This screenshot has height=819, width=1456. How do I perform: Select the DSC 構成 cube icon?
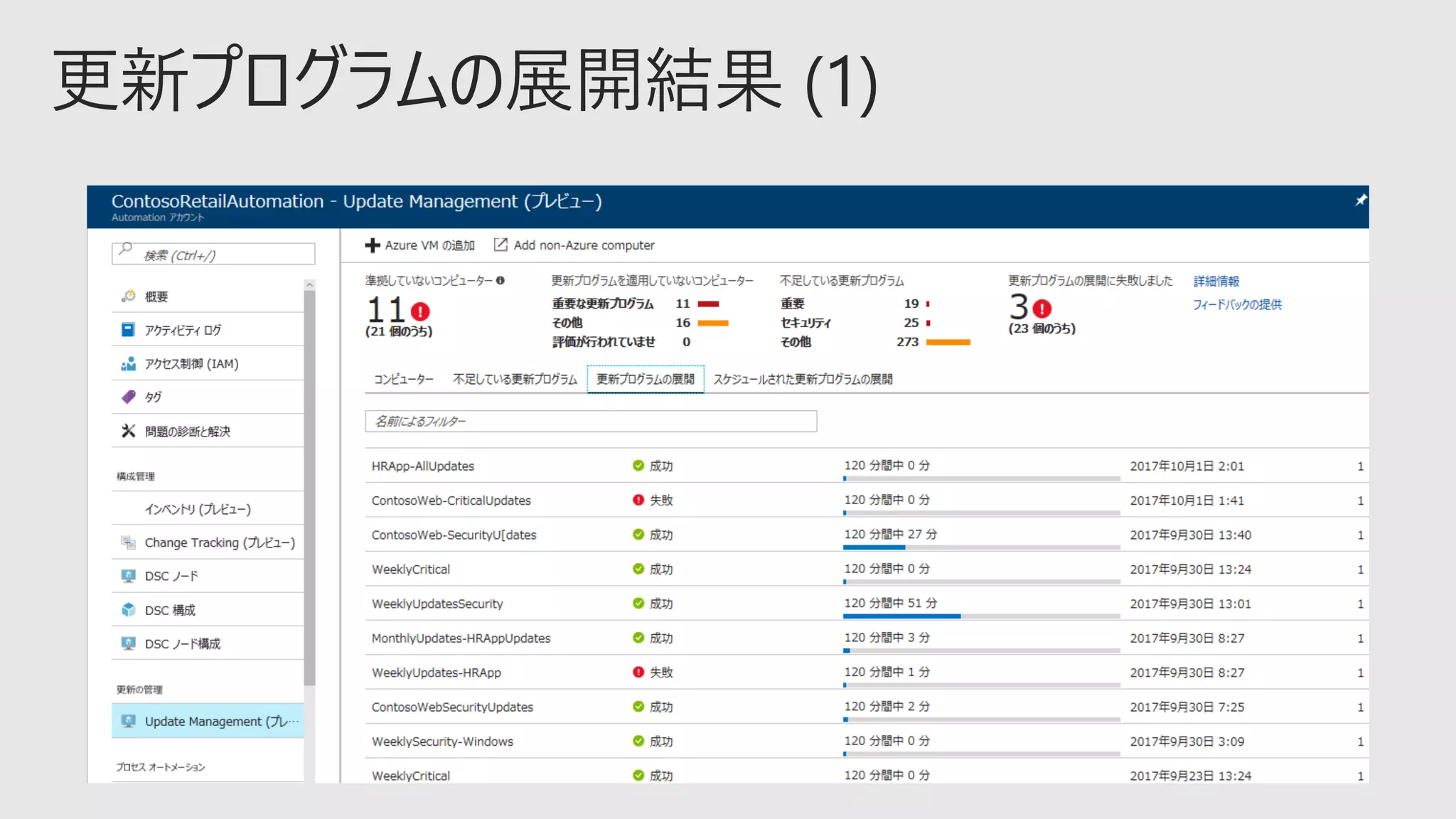pyautogui.click(x=128, y=609)
